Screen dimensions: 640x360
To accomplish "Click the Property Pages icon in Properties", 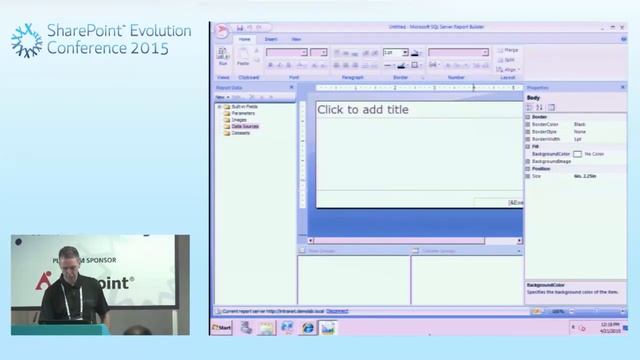I will click(551, 107).
